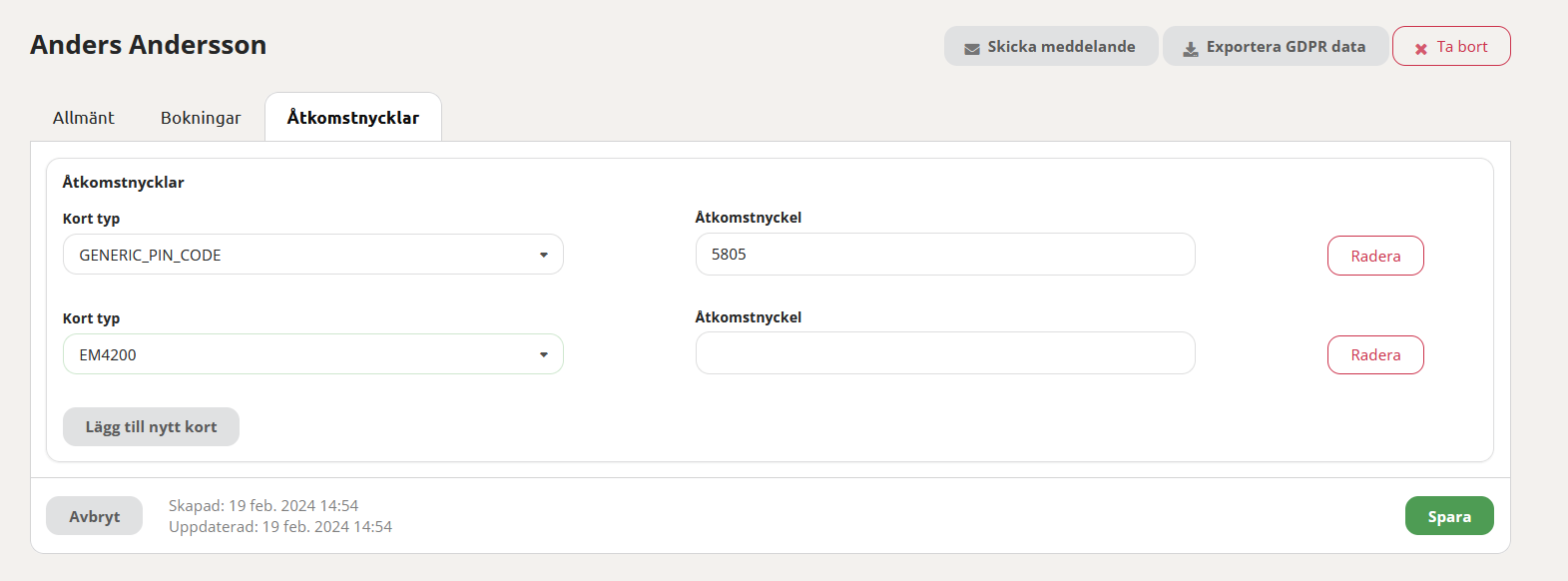Screen dimensions: 1568x581
Task: Click the empty Åtkomstnyckel input field
Action: 945,352
